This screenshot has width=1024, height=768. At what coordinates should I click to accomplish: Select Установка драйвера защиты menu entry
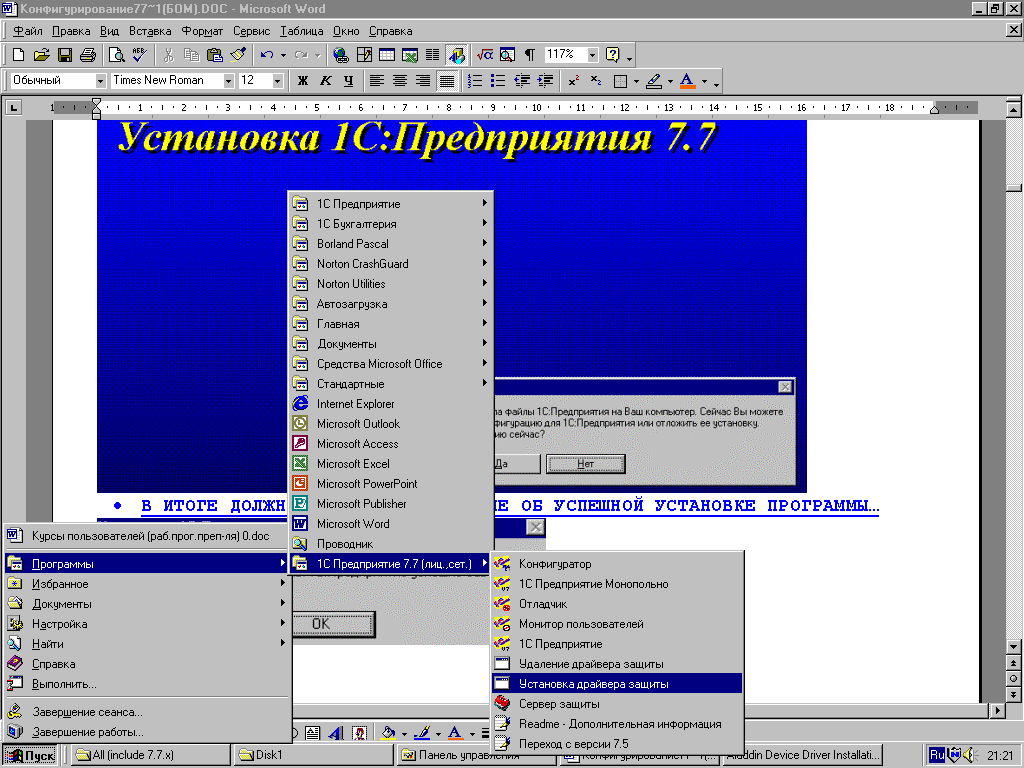pos(617,684)
